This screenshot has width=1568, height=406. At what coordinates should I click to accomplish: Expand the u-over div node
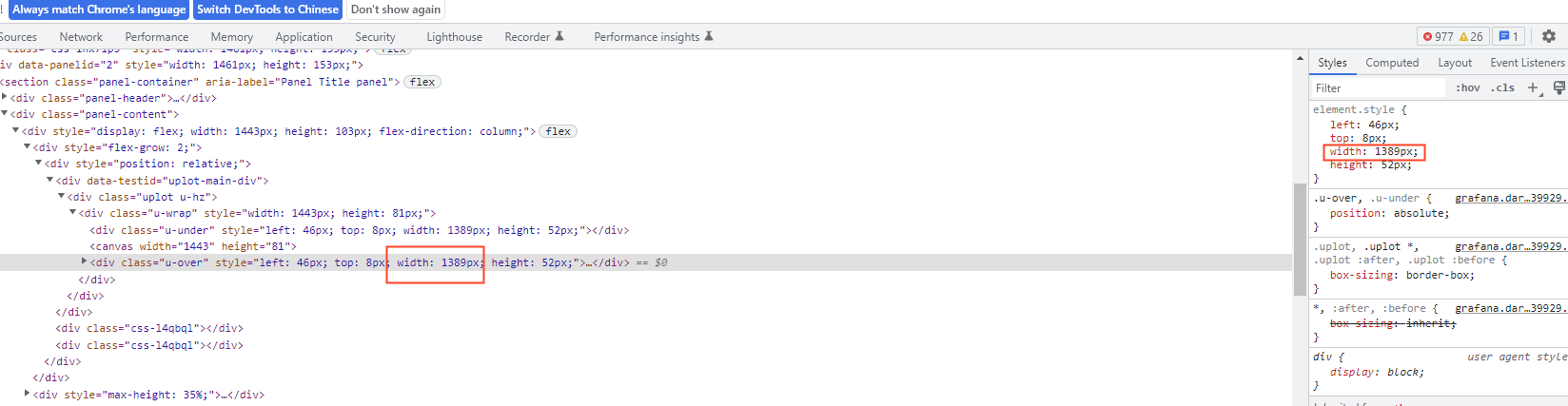84,261
